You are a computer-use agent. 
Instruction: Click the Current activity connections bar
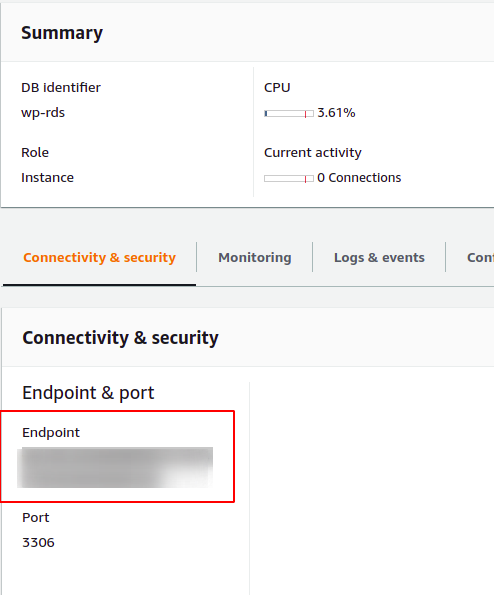click(289, 178)
